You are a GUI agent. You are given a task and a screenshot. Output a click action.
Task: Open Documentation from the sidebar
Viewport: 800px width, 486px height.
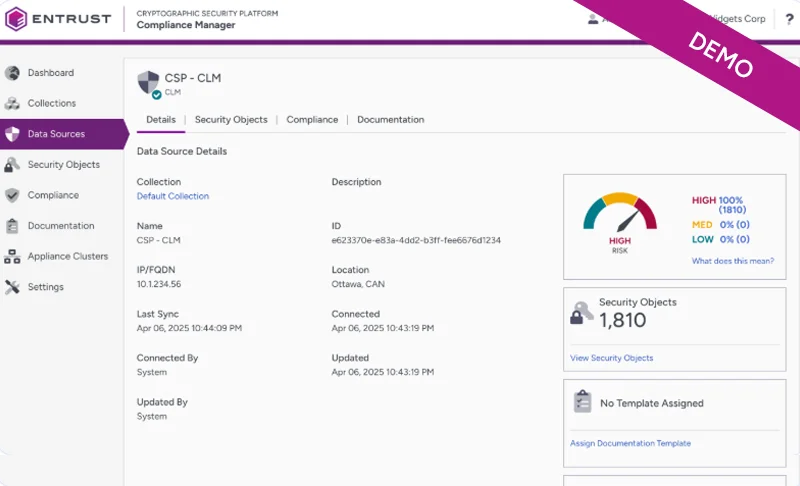click(61, 226)
